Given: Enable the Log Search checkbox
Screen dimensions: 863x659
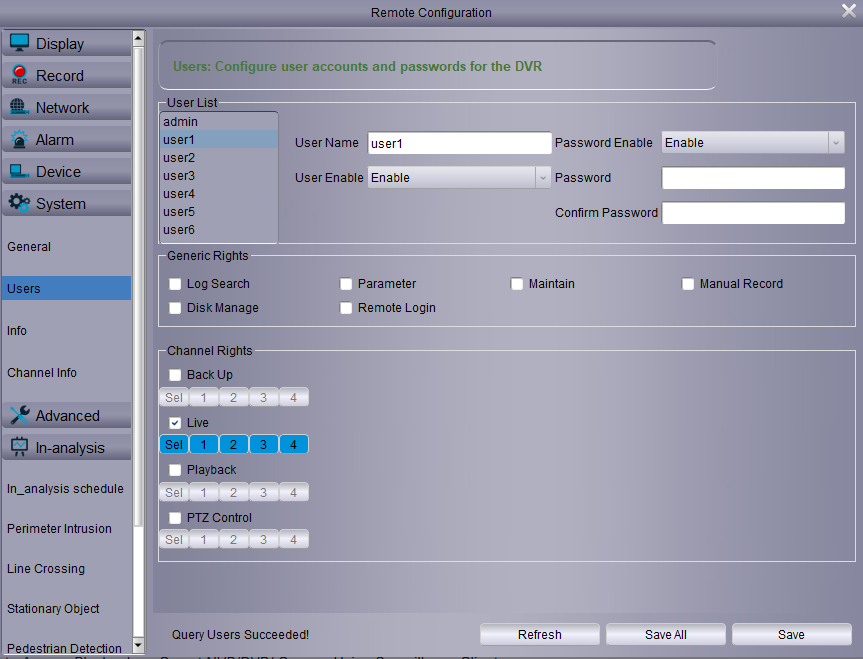Looking at the screenshot, I should (176, 284).
